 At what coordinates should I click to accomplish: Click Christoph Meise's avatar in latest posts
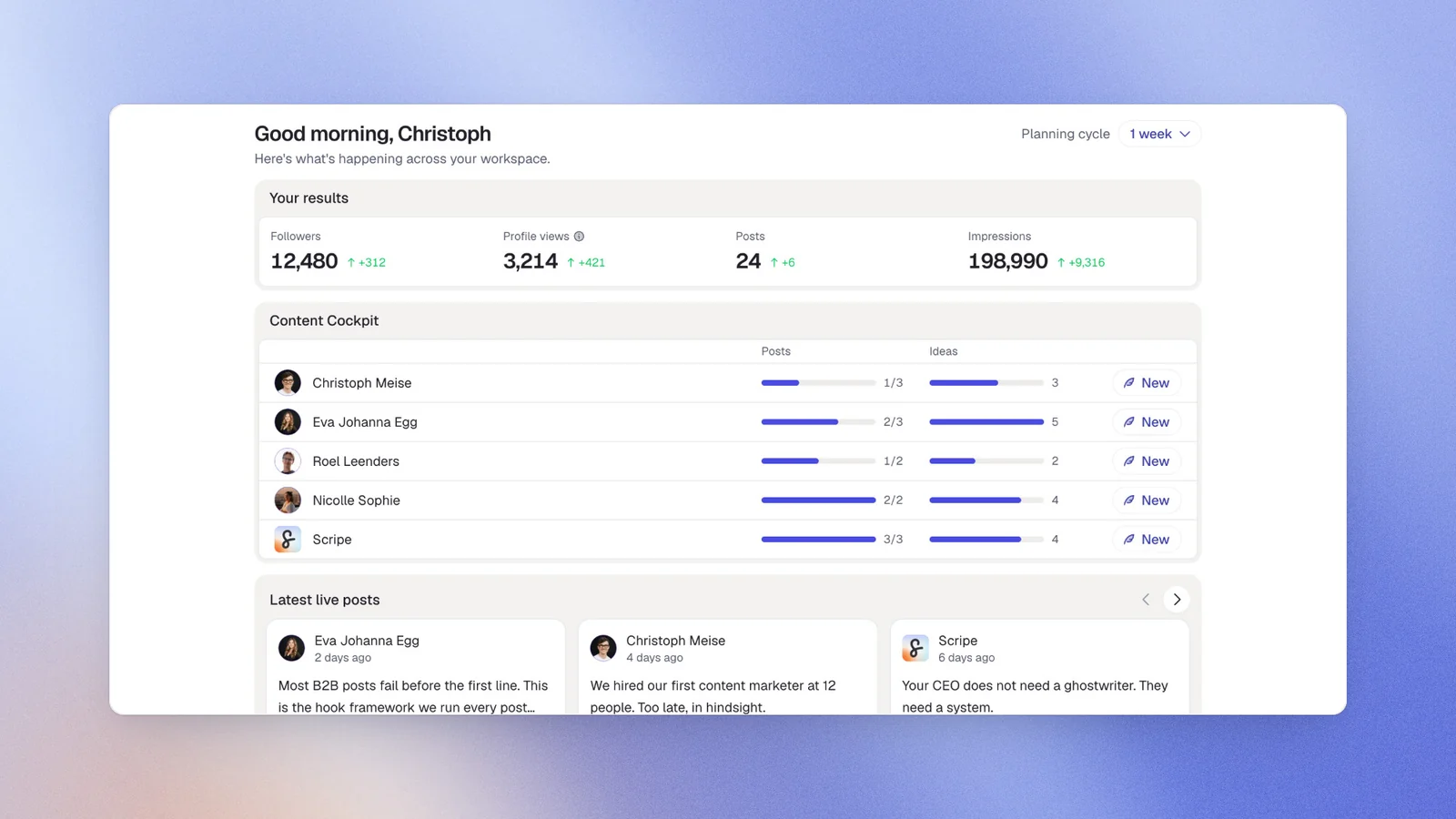pyautogui.click(x=603, y=648)
